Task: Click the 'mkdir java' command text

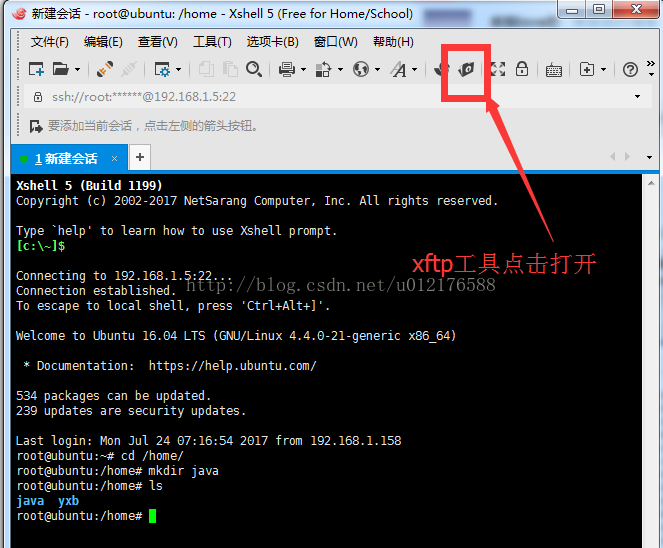Action: click(184, 471)
